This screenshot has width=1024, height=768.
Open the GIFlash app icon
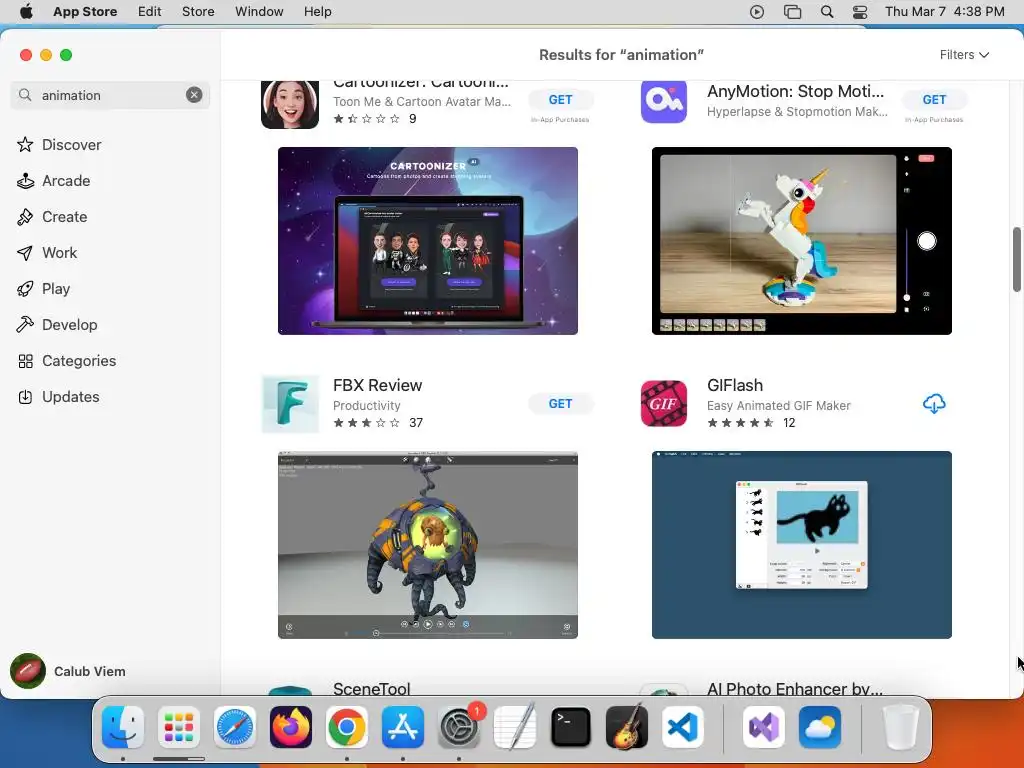pos(664,404)
